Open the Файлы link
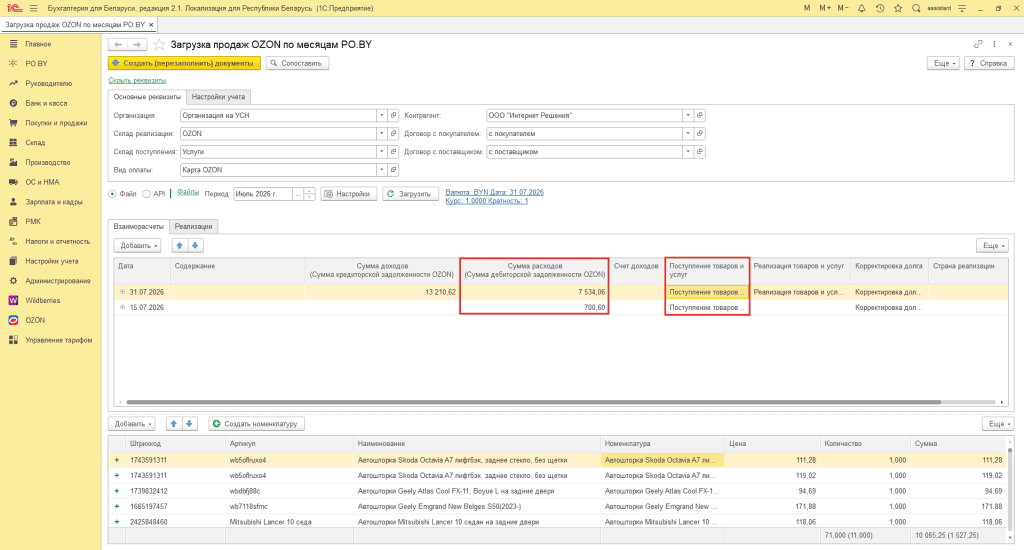The height and width of the screenshot is (550, 1024). point(188,193)
